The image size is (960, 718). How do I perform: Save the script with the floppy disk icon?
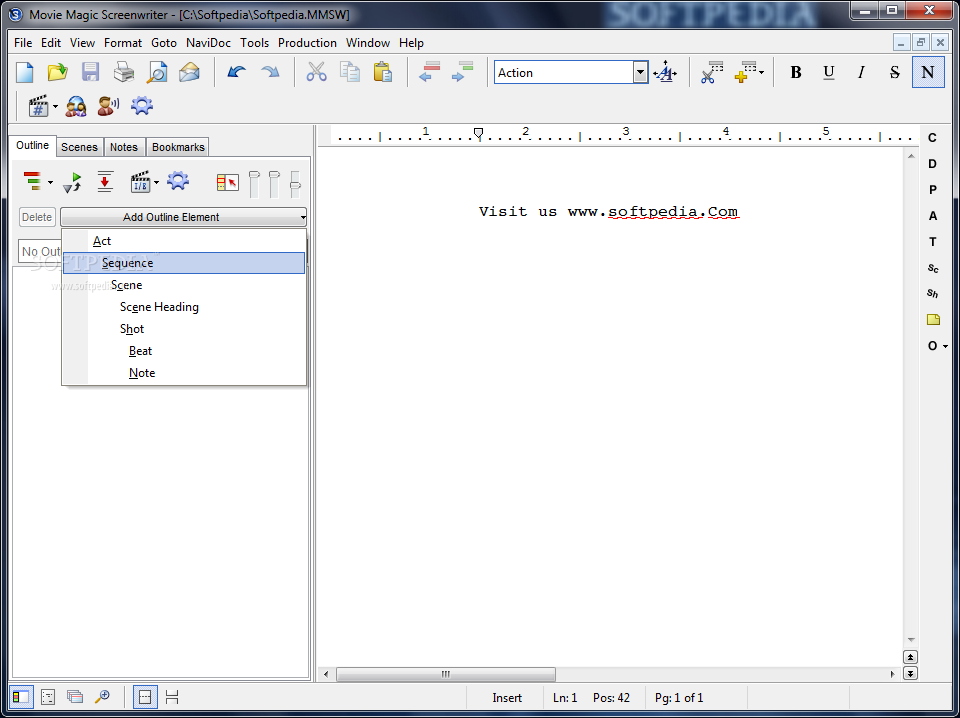[91, 72]
